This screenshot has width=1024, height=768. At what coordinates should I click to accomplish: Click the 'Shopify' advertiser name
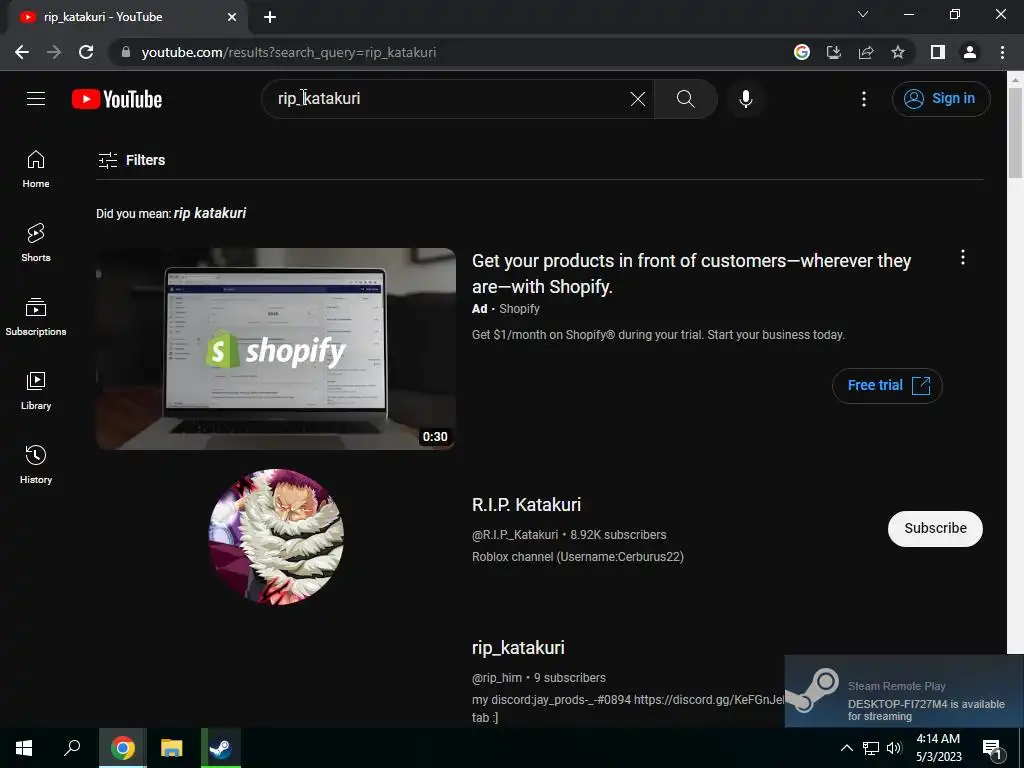(519, 309)
